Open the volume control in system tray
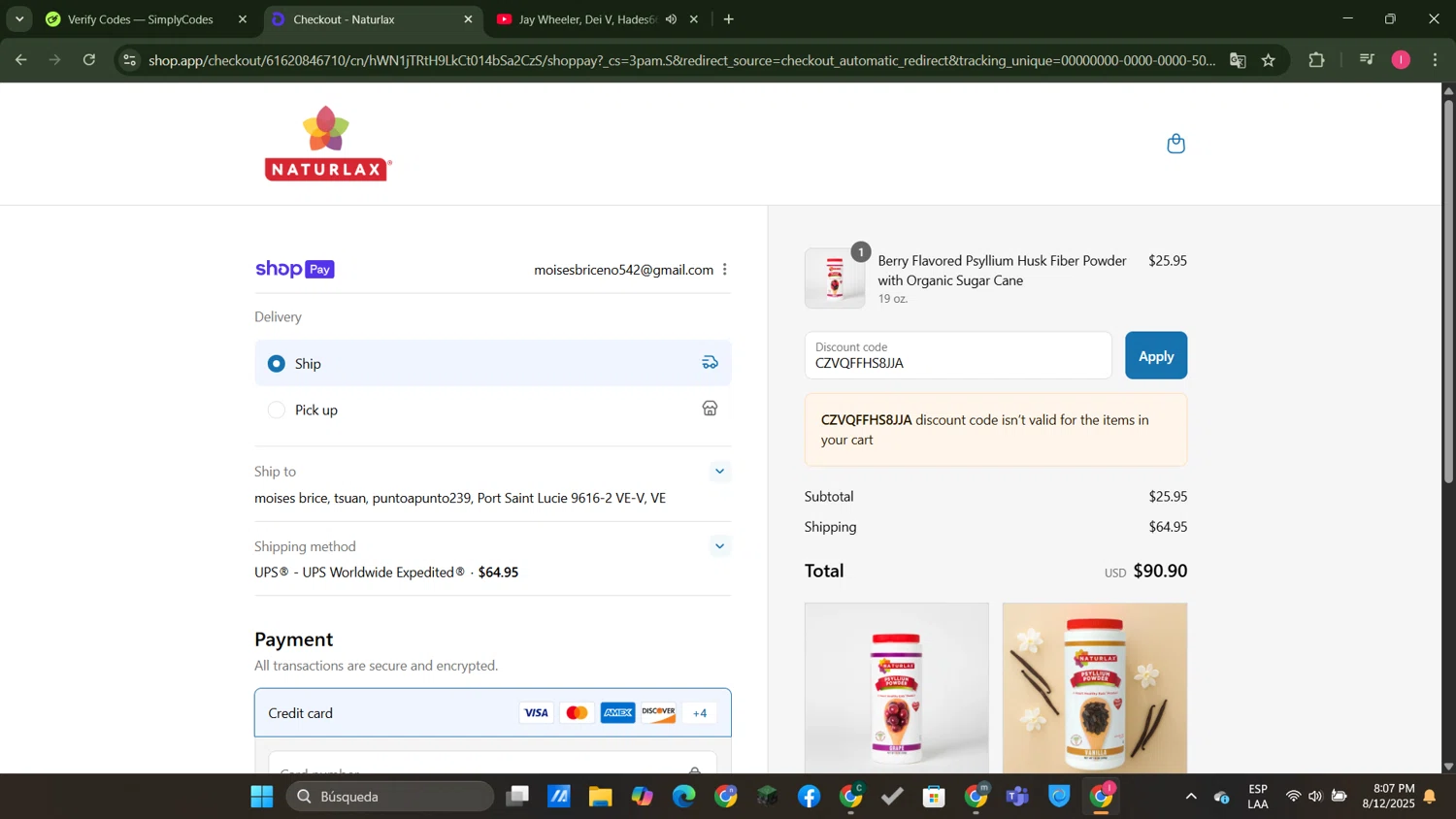The image size is (1456, 819). (x=1315, y=797)
